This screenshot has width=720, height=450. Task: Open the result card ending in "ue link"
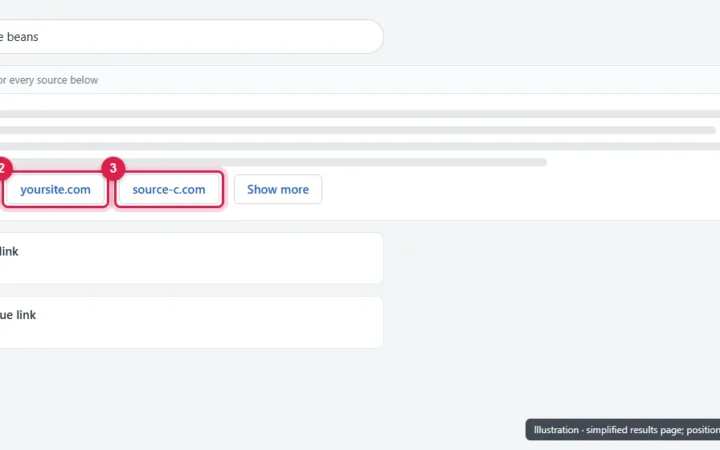(191, 322)
